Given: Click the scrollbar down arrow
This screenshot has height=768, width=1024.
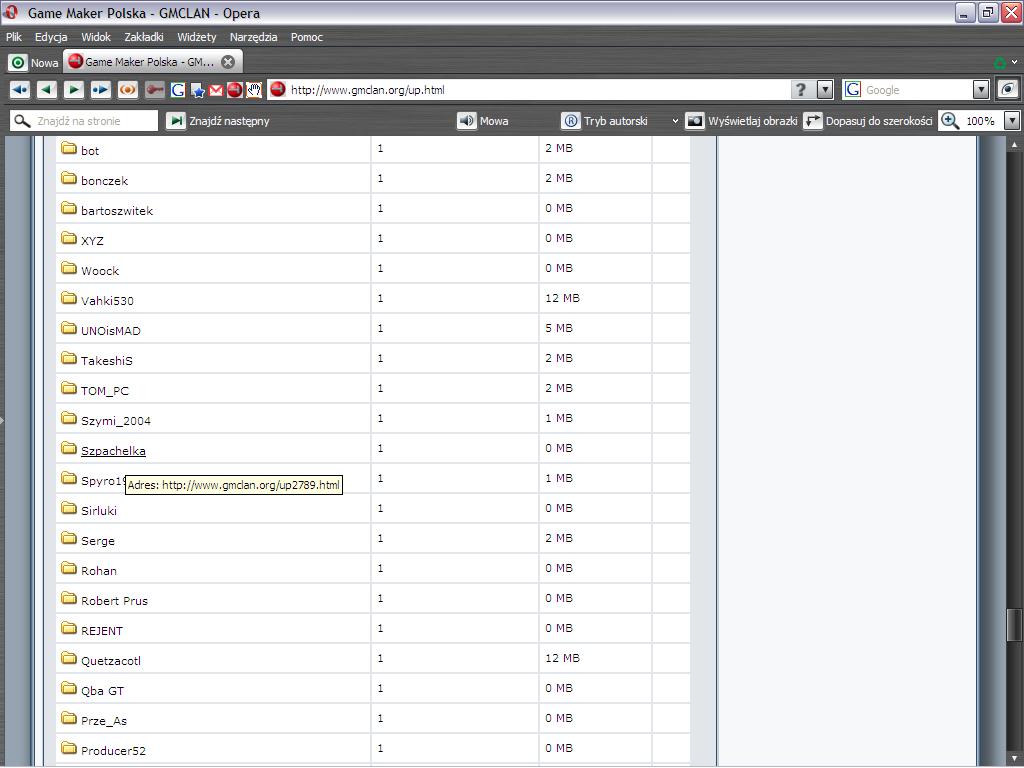Looking at the screenshot, I should (1014, 758).
